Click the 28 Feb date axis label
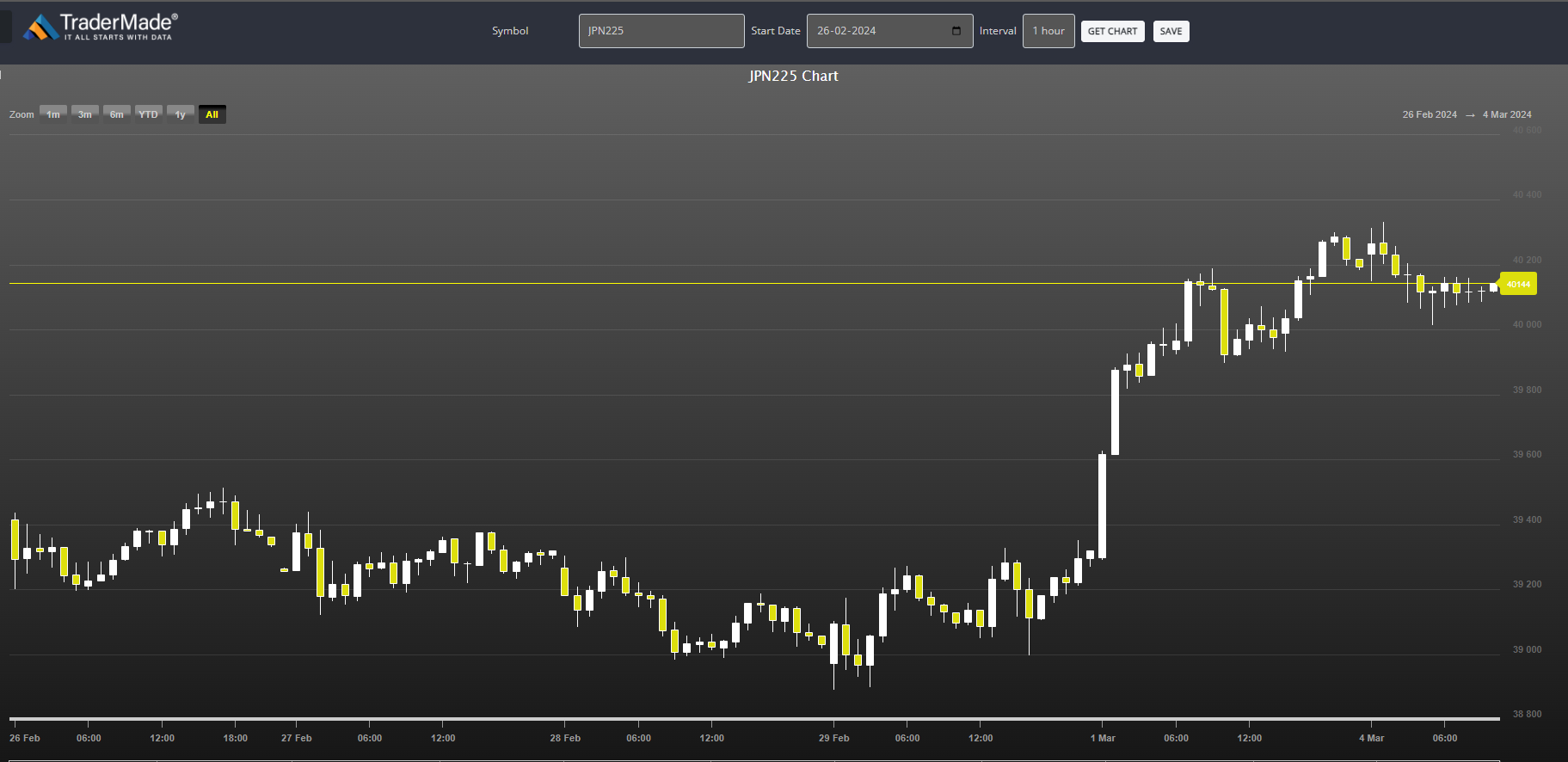This screenshot has height=762, width=1568. pos(565,738)
